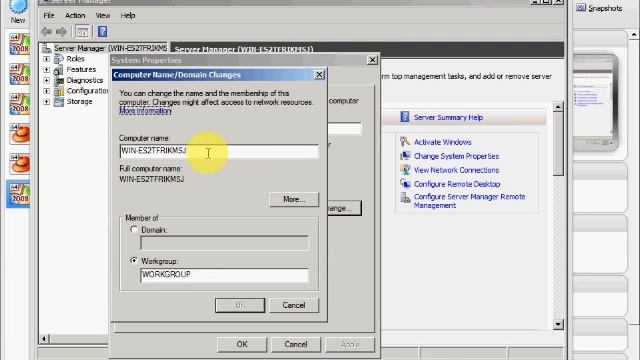Select the highlighted 2008 virtual machine icon

coord(19,194)
